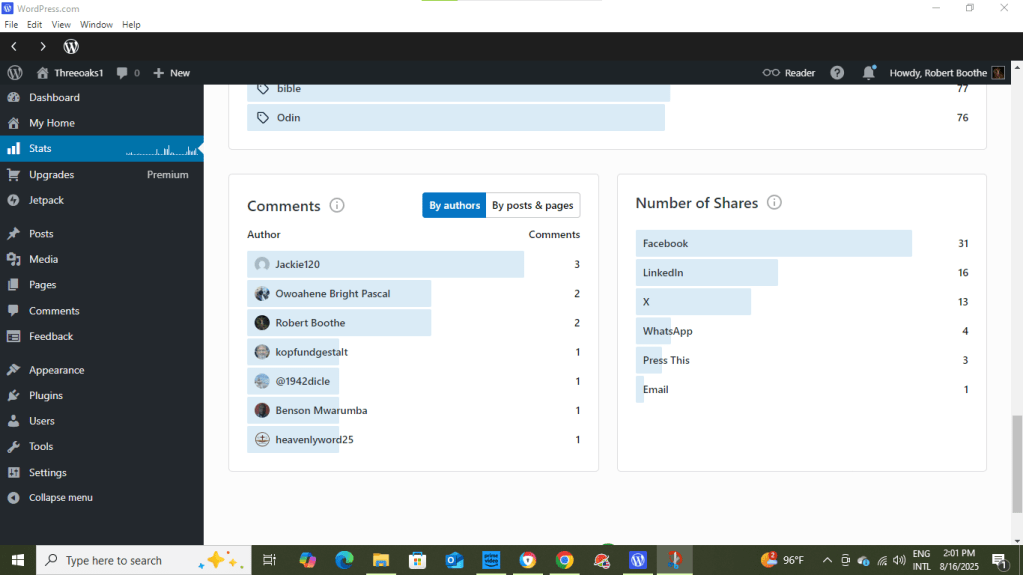Open the help question mark icon
The image size is (1023, 575).
tap(837, 73)
